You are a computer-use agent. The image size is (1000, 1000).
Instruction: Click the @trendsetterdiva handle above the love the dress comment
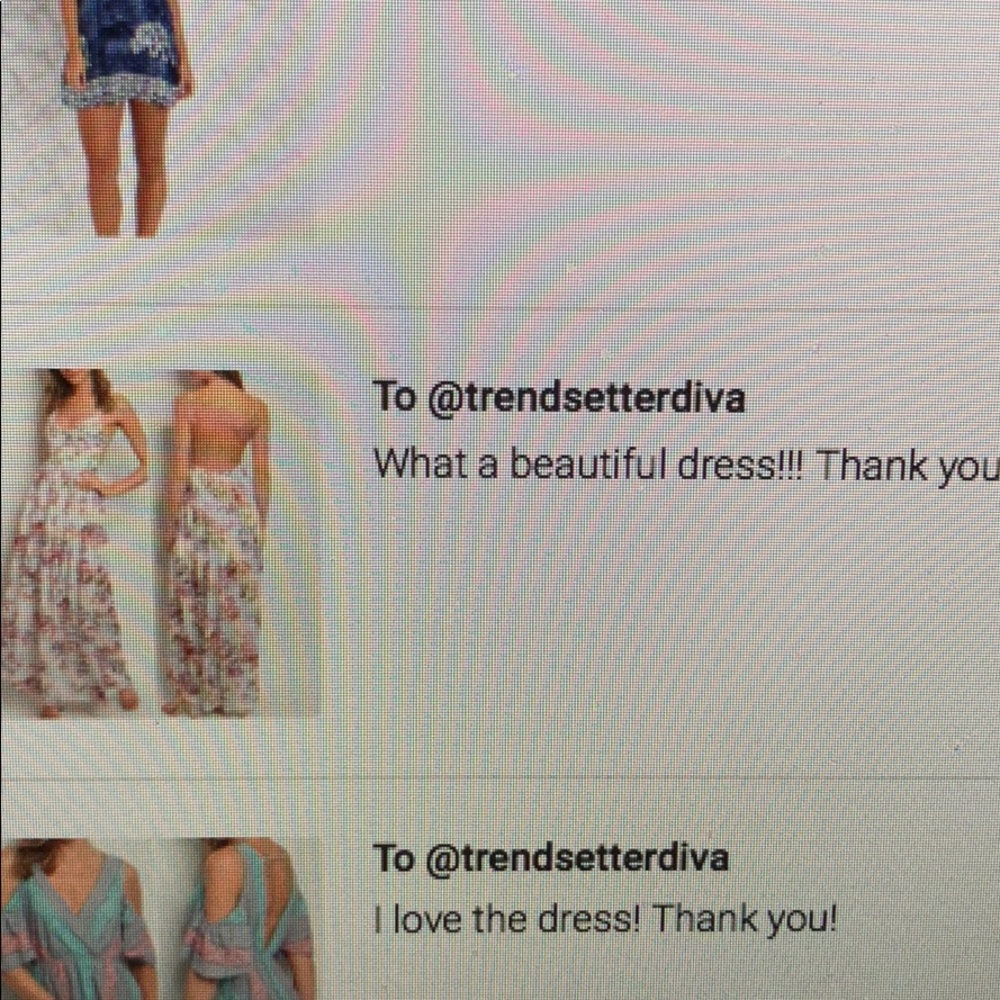click(x=577, y=858)
